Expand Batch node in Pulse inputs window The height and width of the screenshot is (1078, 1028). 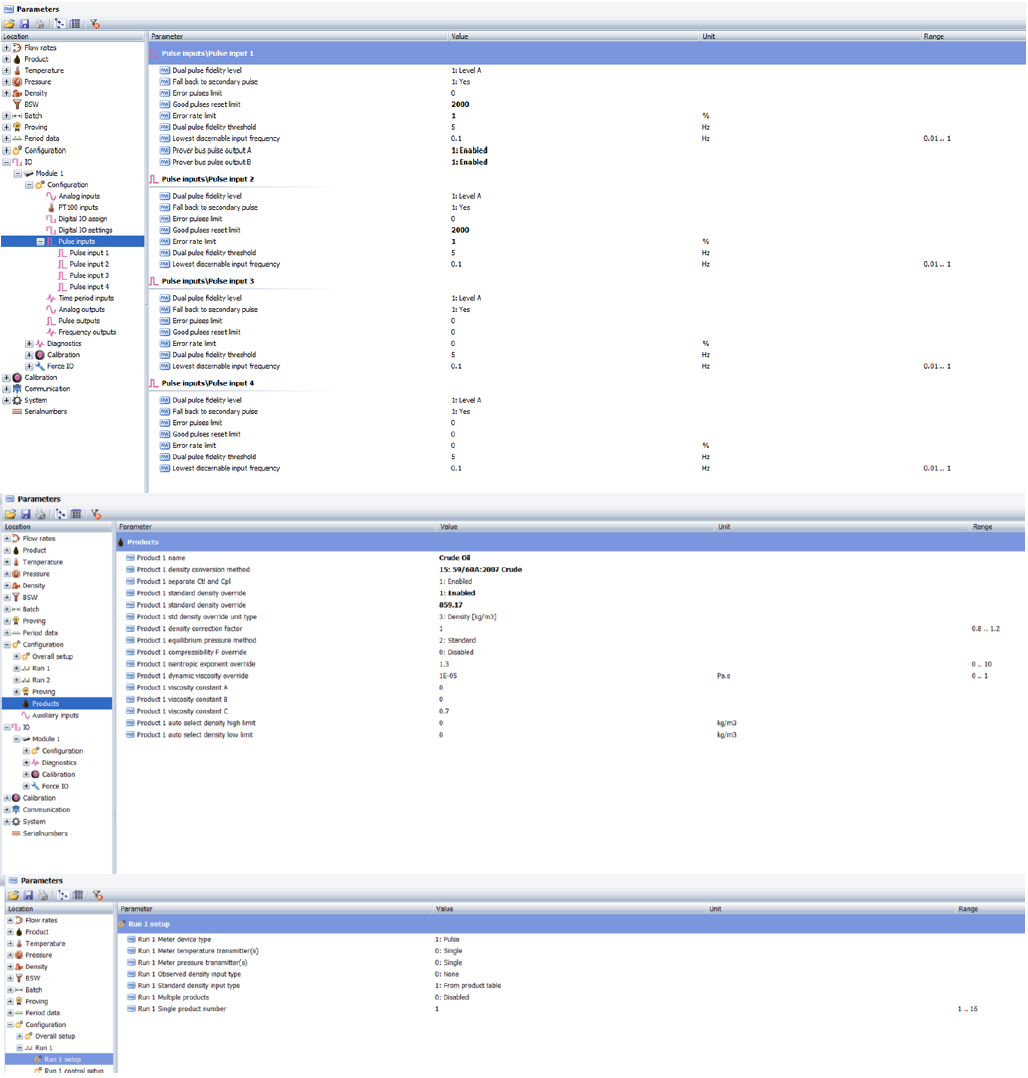click(x=6, y=116)
